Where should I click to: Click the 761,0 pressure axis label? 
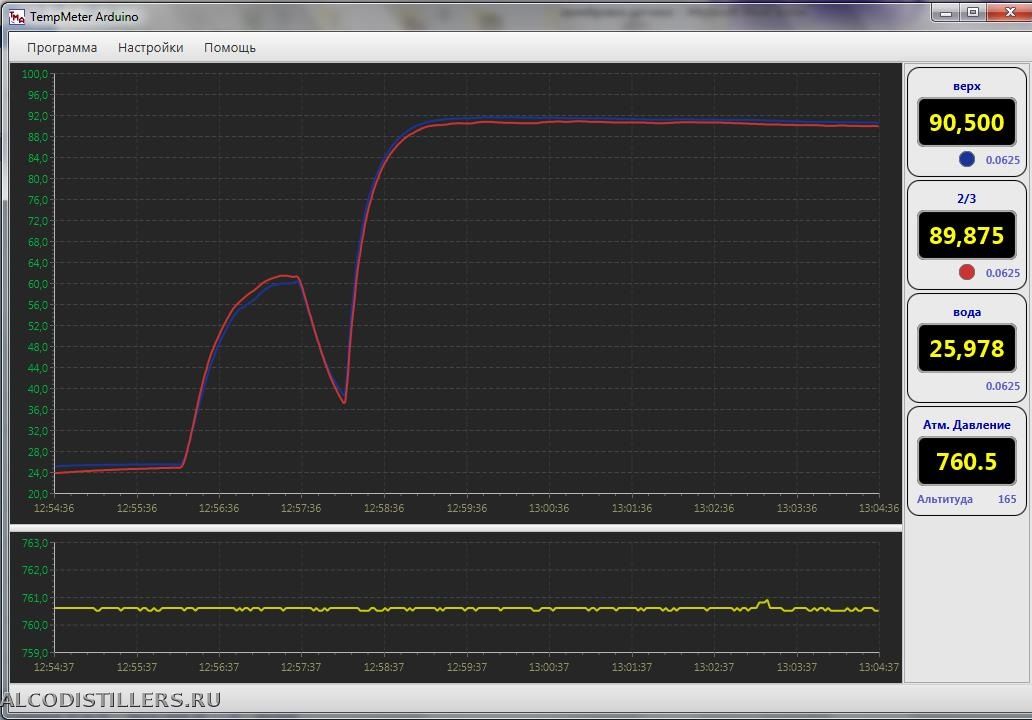point(35,598)
